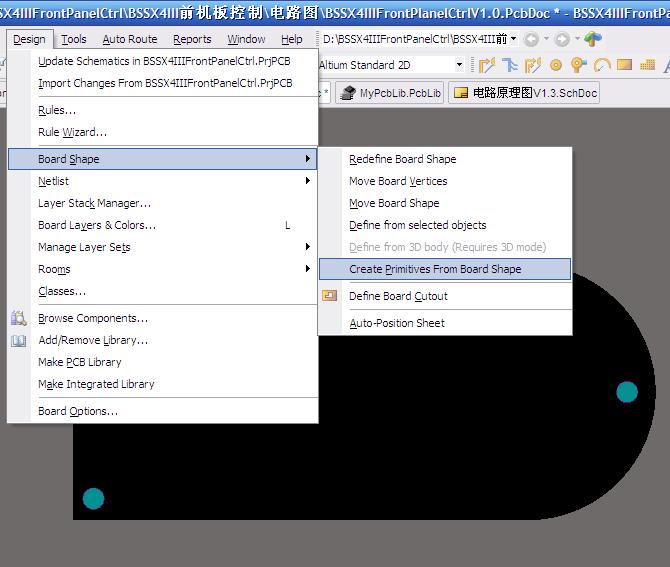Select the differential pair routing tool
670x567 pixels.
click(533, 65)
